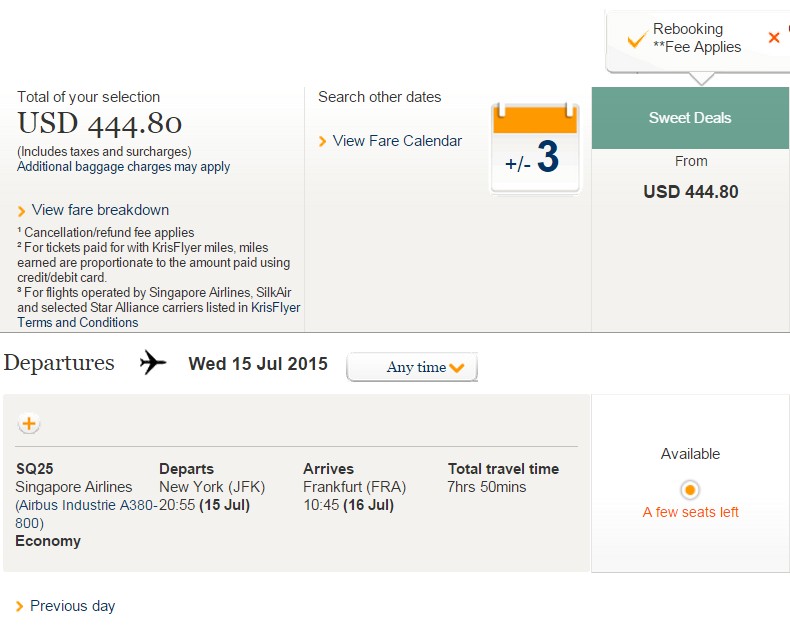Image resolution: width=790 pixels, height=629 pixels.
Task: Click the SQ25 flight number
Action: pos(35,469)
